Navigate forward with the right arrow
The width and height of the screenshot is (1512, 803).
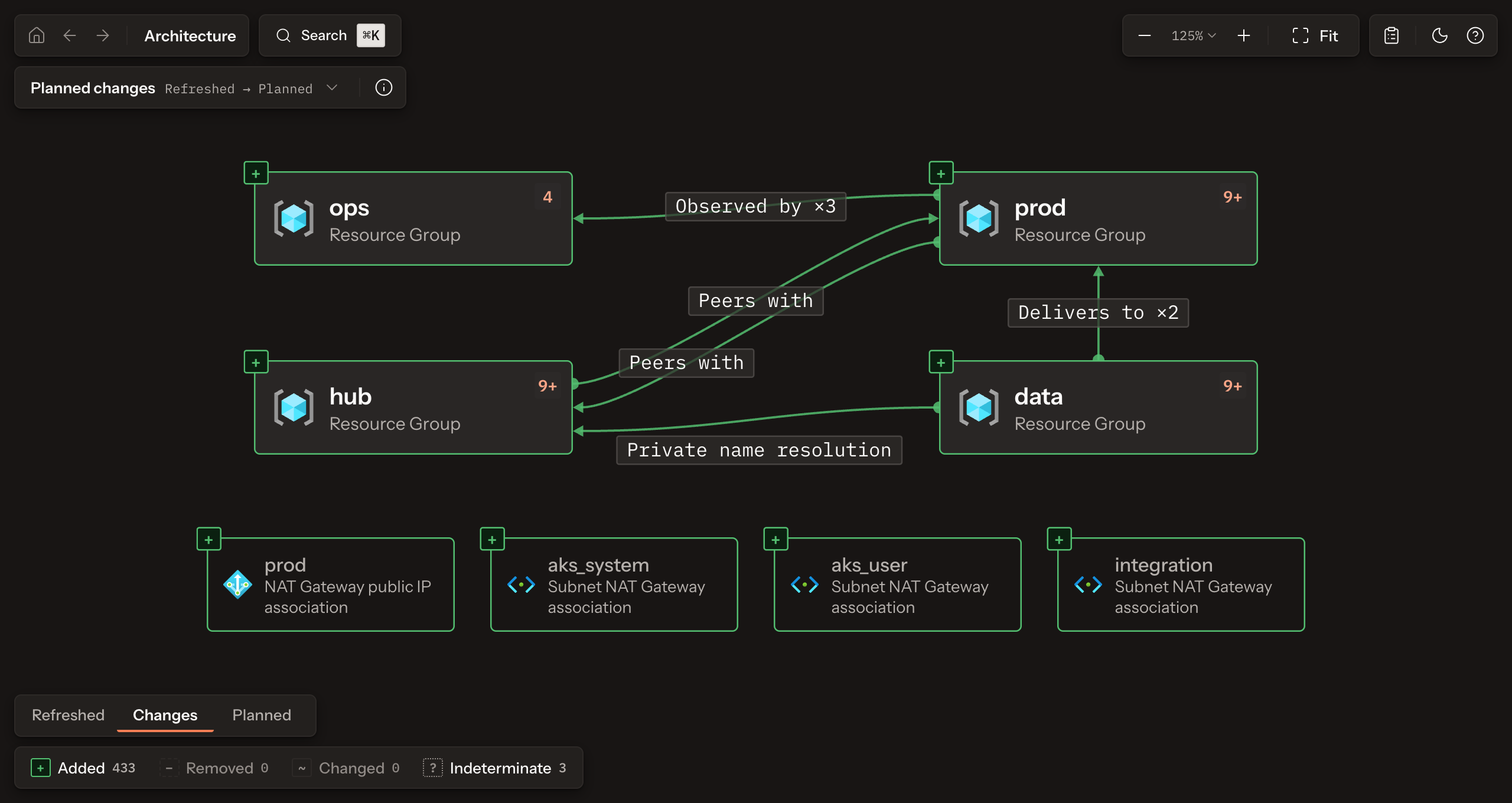(103, 35)
